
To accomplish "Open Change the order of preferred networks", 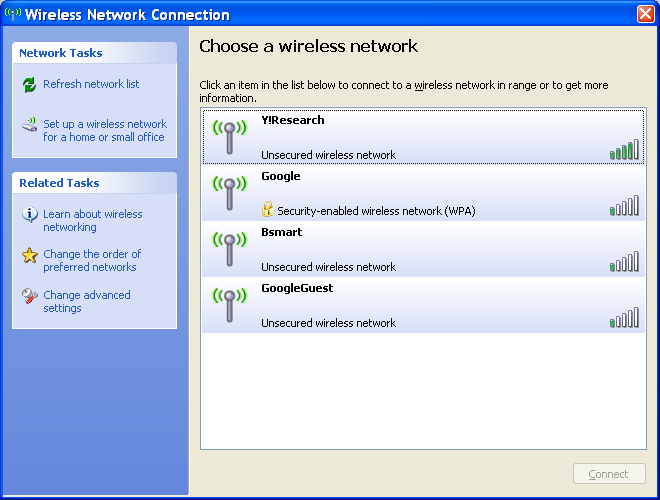I will pyautogui.click(x=92, y=261).
